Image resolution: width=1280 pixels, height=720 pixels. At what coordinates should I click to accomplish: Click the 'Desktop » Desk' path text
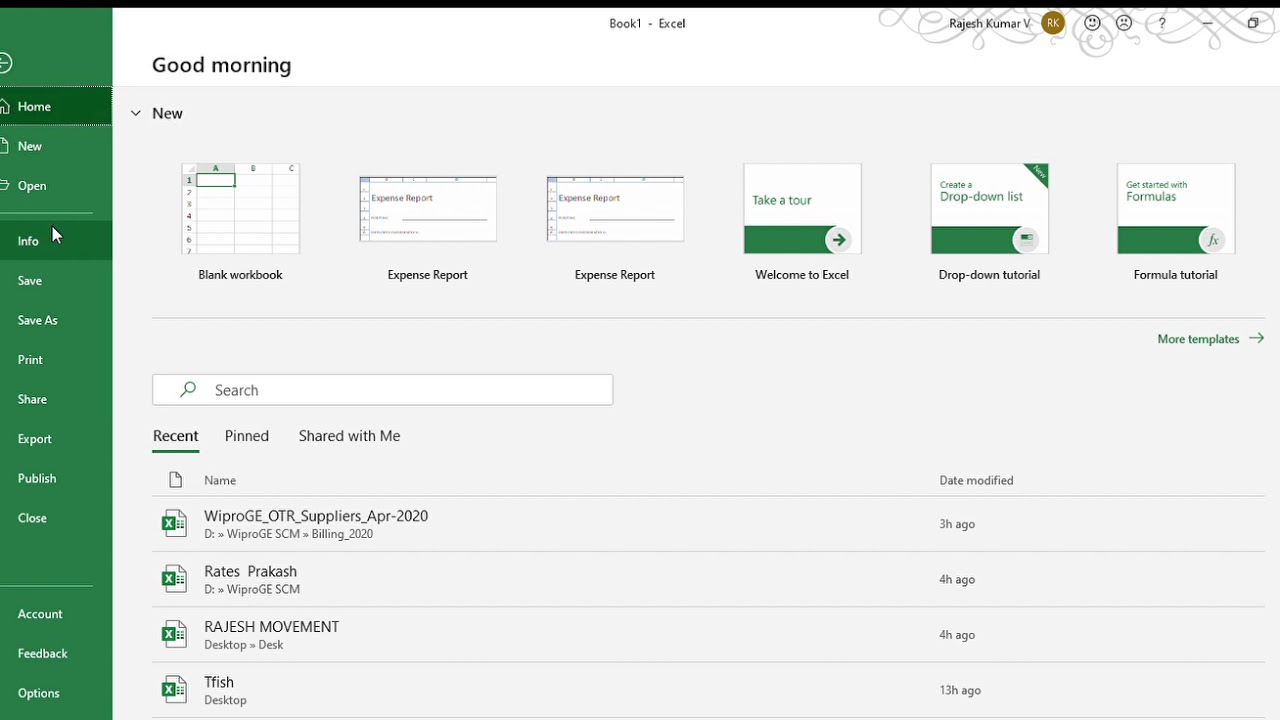[244, 645]
